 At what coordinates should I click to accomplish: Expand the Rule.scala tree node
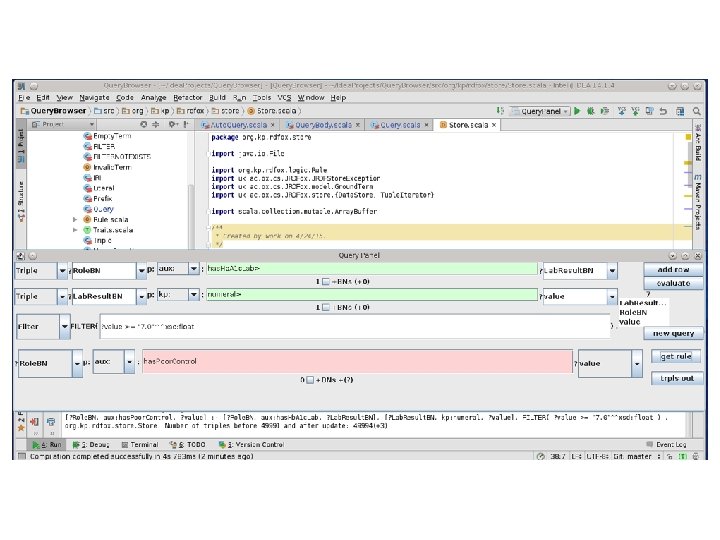click(75, 219)
